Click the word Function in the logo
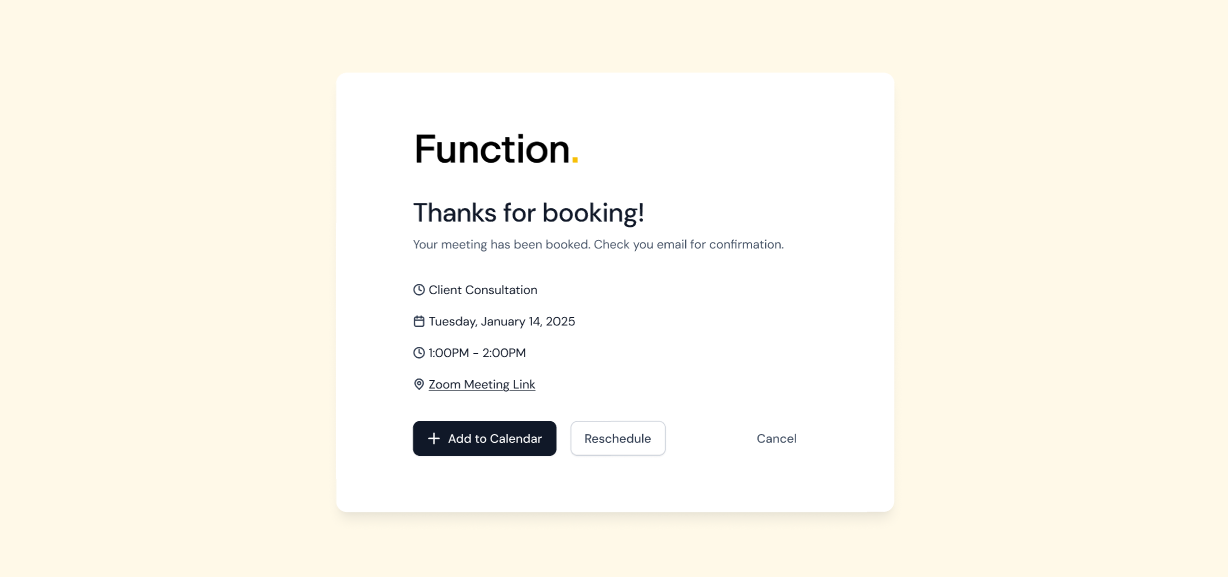 click(x=492, y=149)
